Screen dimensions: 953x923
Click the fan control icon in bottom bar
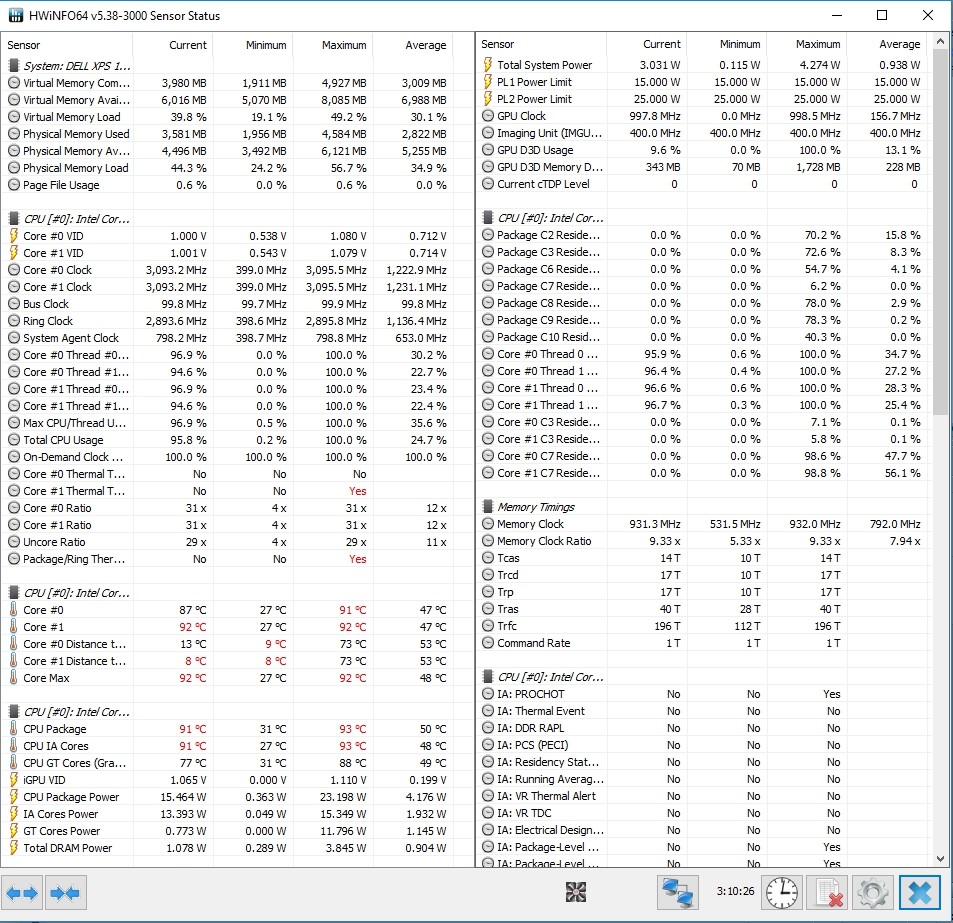[x=576, y=892]
